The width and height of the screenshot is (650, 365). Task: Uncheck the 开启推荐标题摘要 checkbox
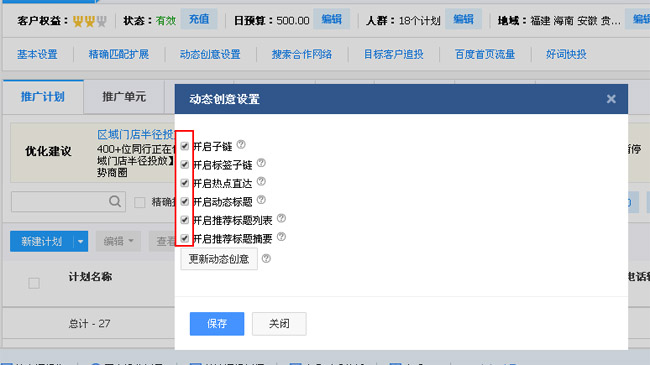coord(185,238)
